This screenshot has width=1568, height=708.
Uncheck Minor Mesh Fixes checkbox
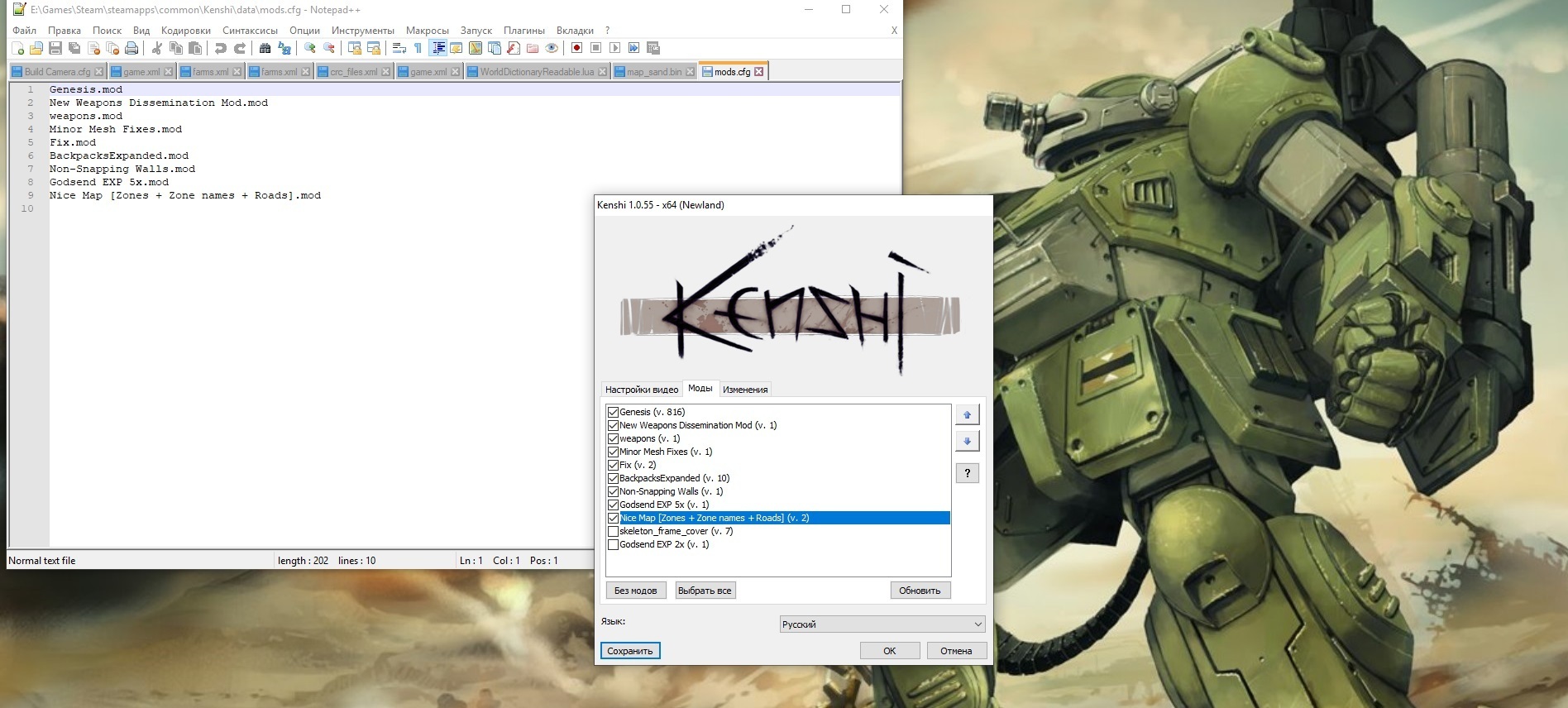click(x=613, y=452)
